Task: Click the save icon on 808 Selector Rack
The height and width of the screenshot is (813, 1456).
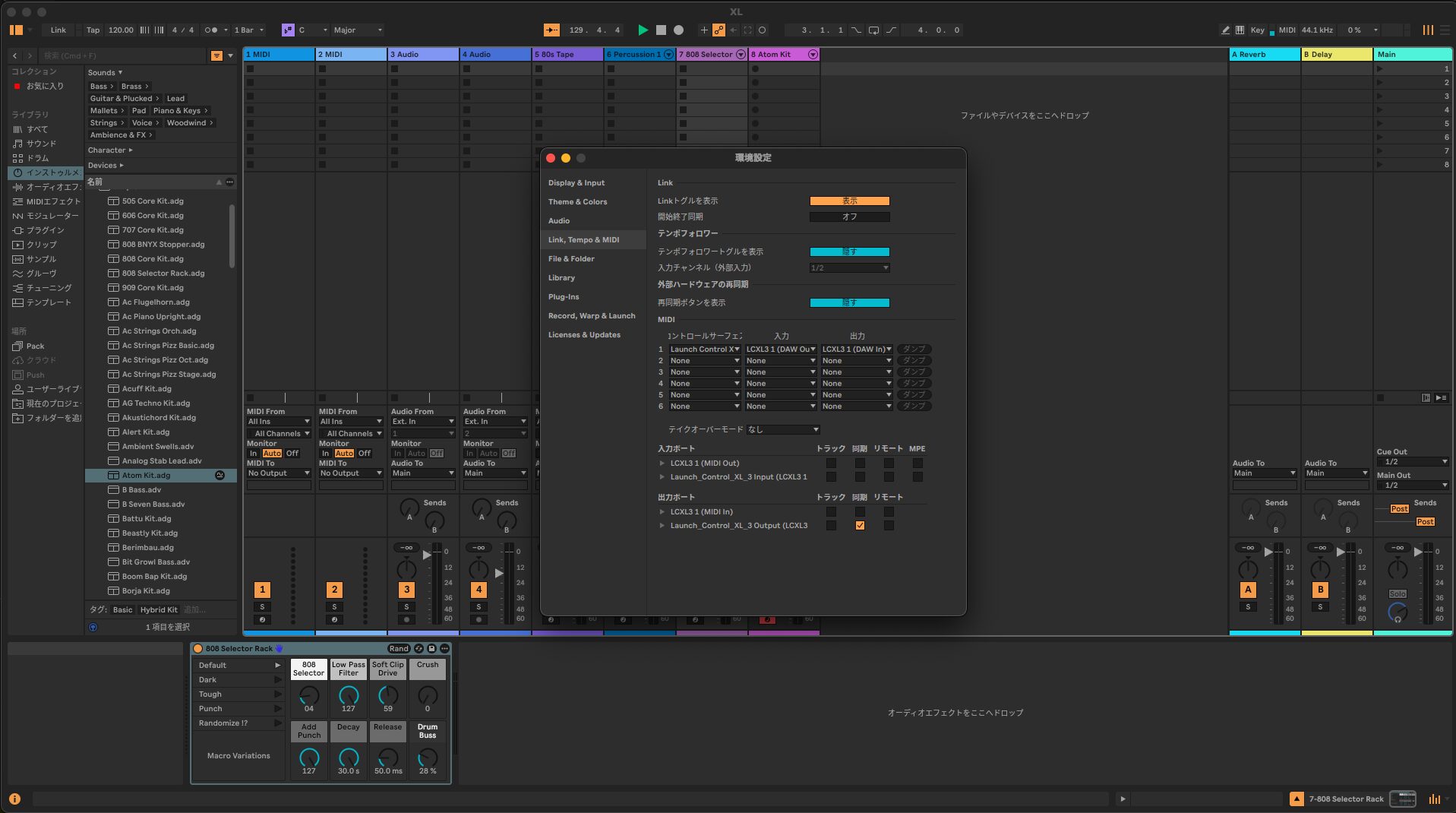Action: pos(431,649)
